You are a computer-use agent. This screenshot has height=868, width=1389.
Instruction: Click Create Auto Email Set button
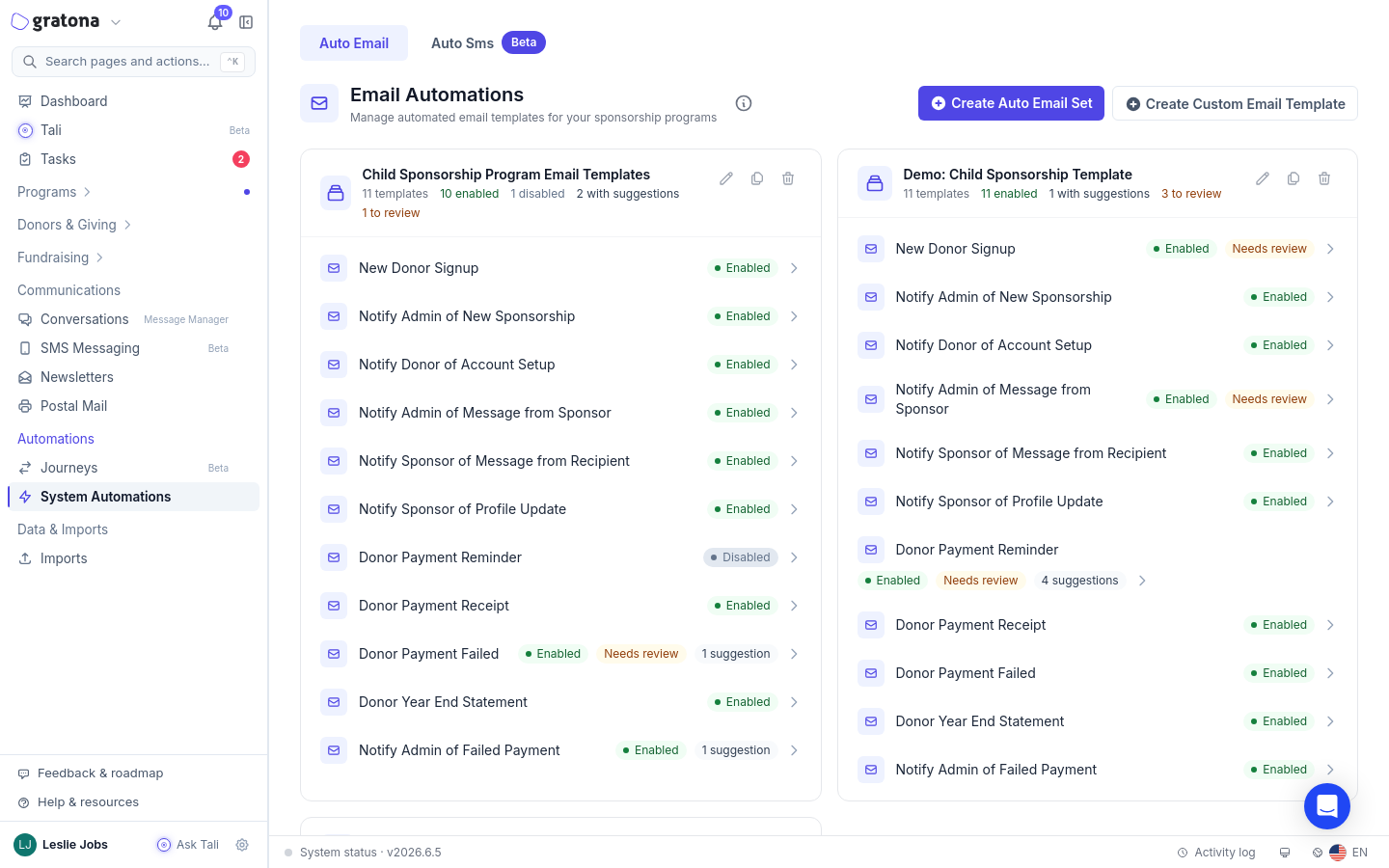[1011, 103]
